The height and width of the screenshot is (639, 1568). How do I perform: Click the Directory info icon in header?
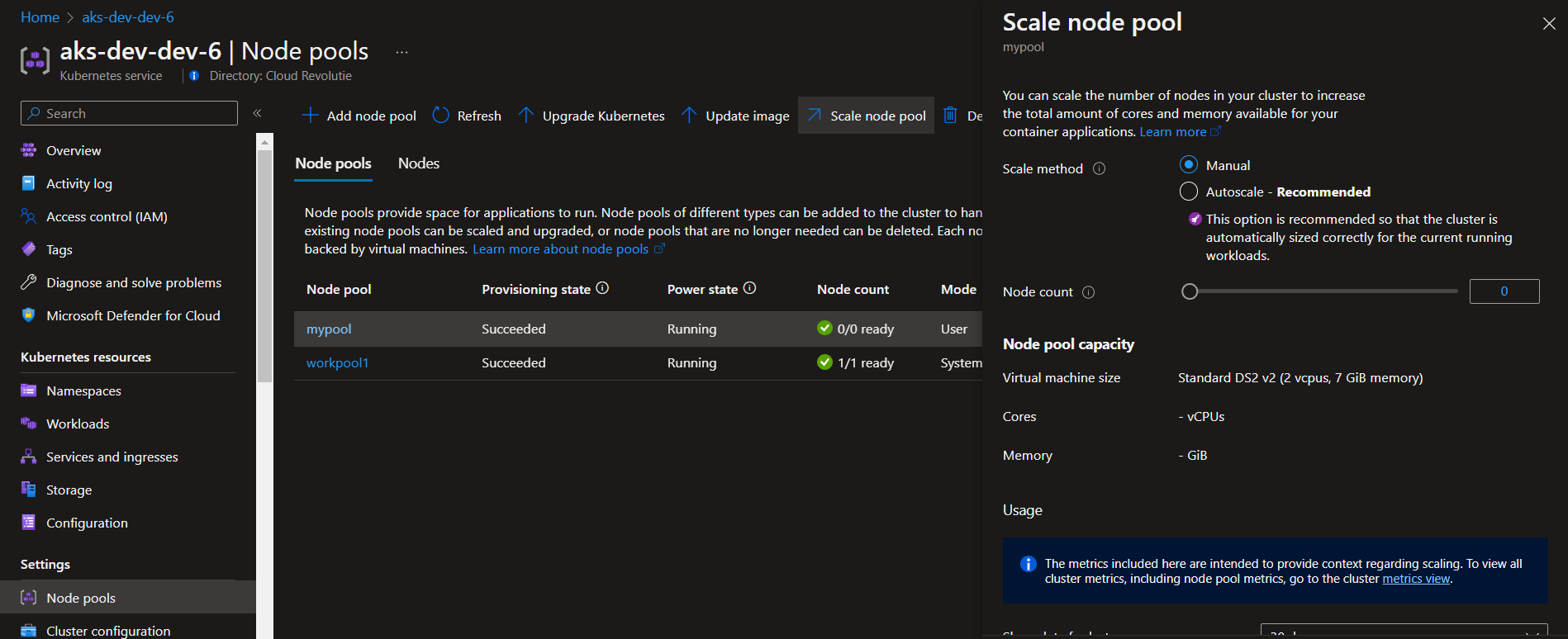[194, 76]
